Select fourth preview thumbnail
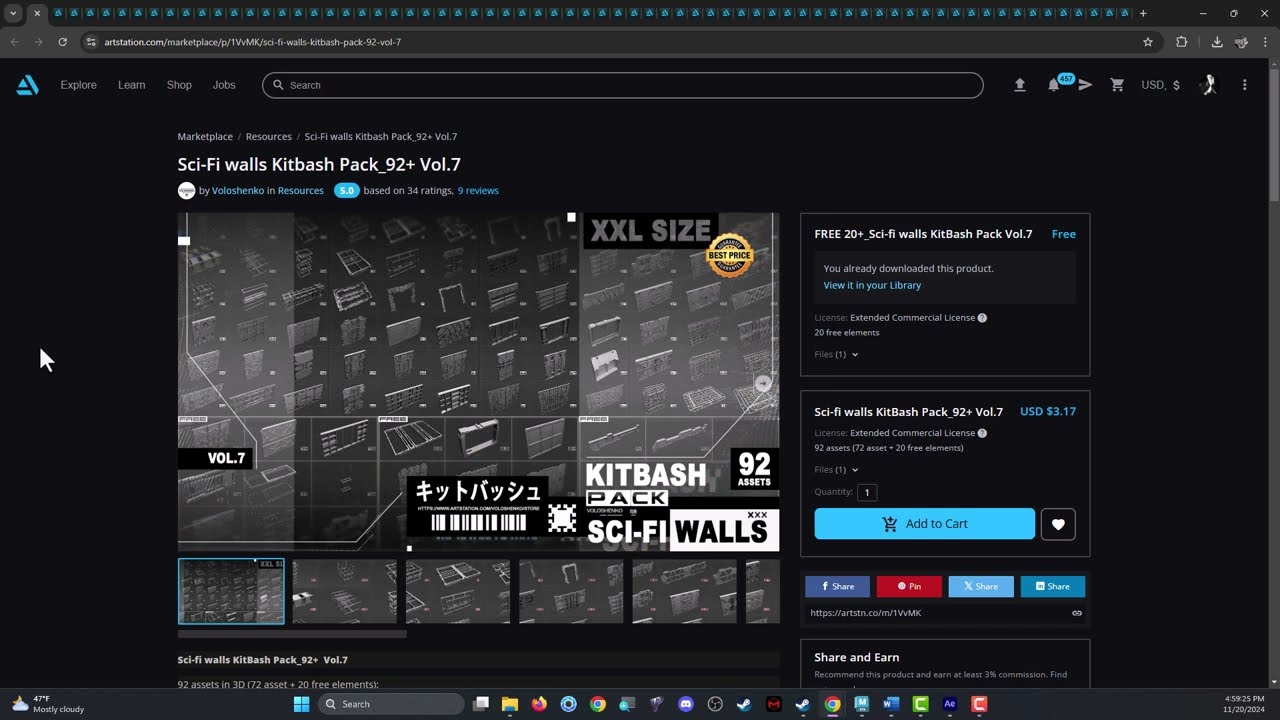Viewport: 1280px width, 720px height. 571,591
